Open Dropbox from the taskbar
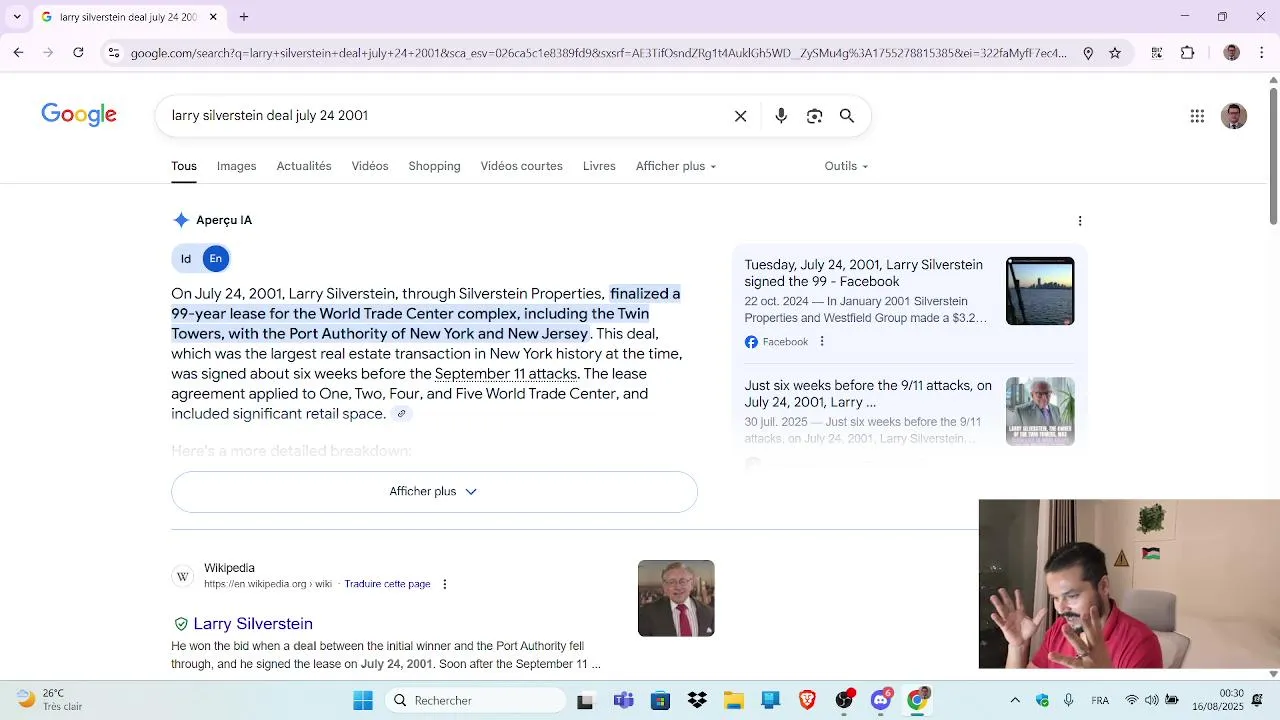1280x720 pixels. (697, 700)
